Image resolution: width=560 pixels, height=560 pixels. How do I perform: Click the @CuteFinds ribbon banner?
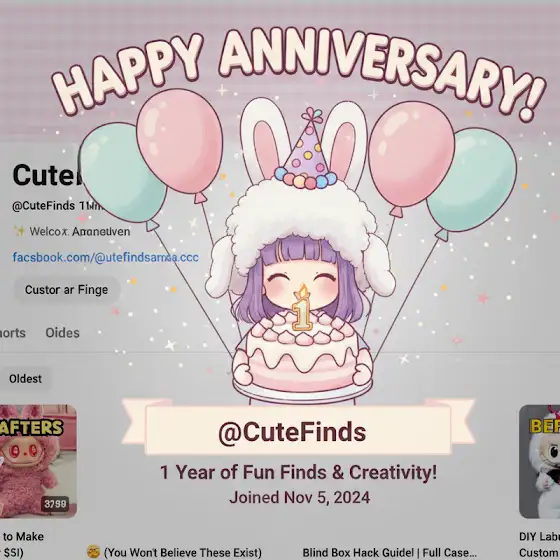(298, 430)
